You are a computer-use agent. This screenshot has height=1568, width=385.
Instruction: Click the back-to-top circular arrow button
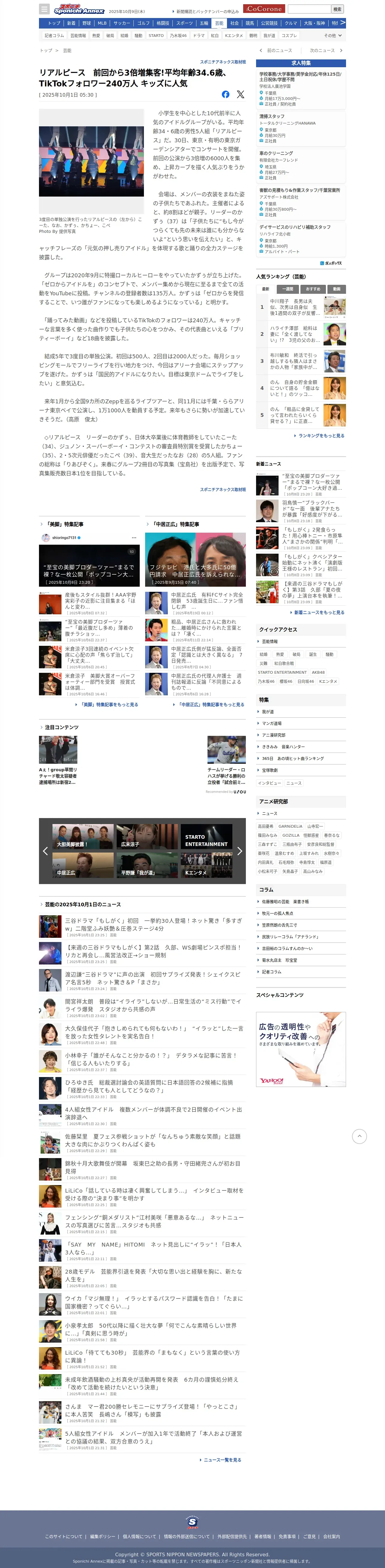pos(360,1136)
